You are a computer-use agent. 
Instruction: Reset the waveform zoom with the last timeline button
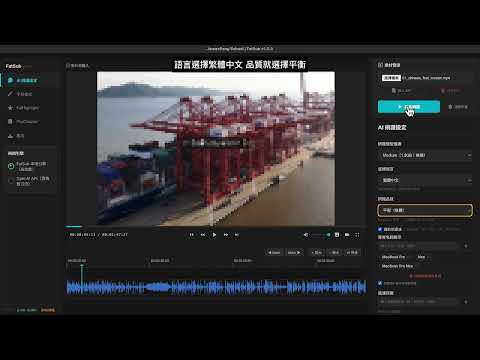352,253
